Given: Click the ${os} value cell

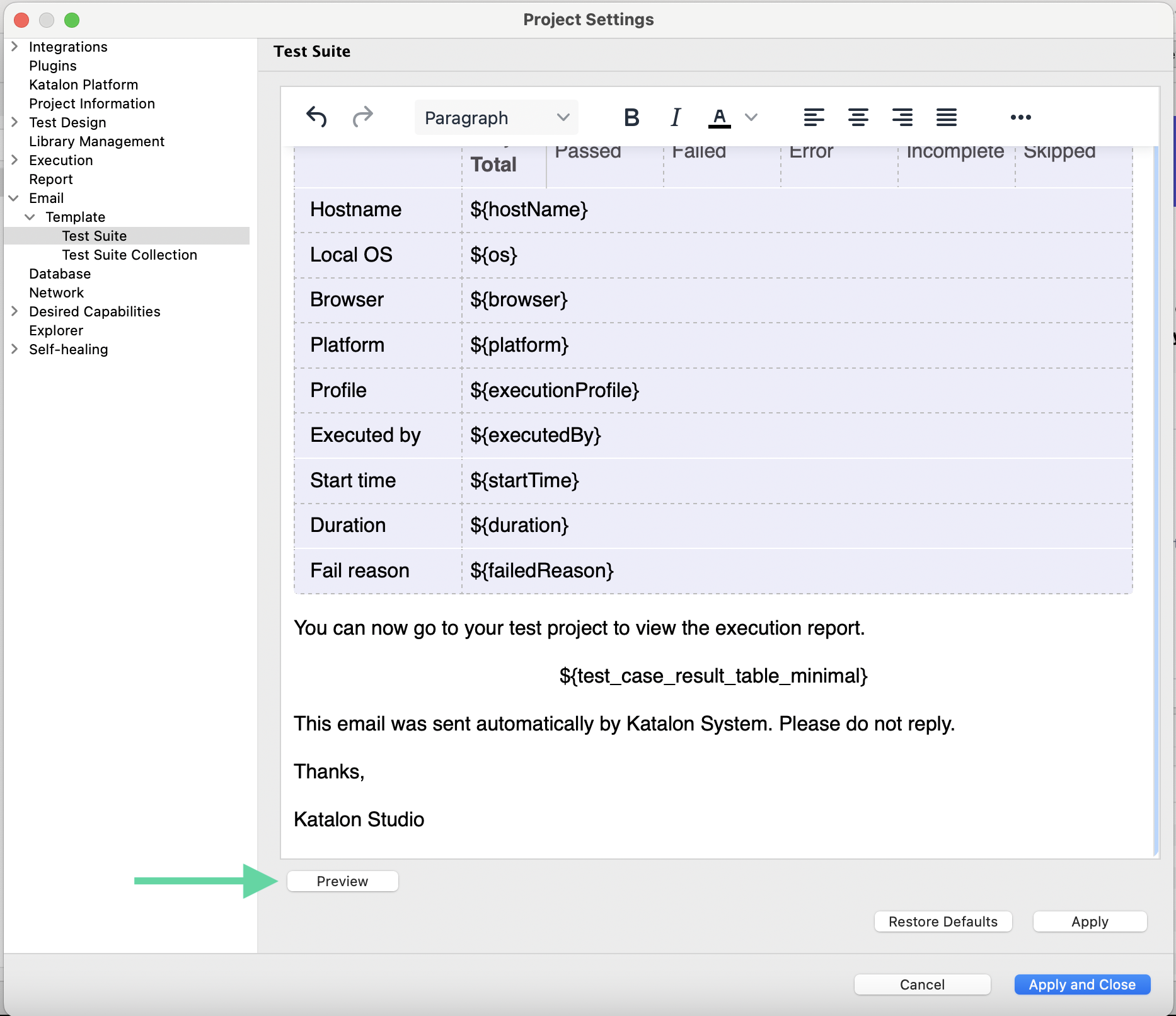Looking at the screenshot, I should click(x=797, y=255).
